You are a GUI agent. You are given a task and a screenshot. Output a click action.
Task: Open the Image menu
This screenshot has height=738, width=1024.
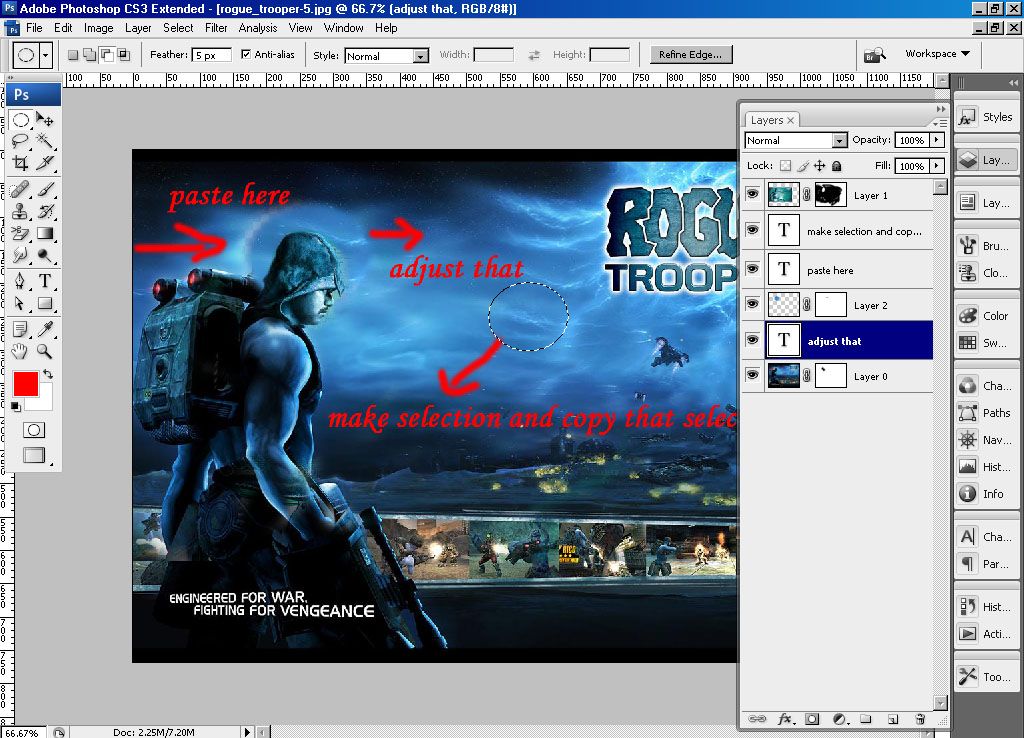tap(99, 28)
